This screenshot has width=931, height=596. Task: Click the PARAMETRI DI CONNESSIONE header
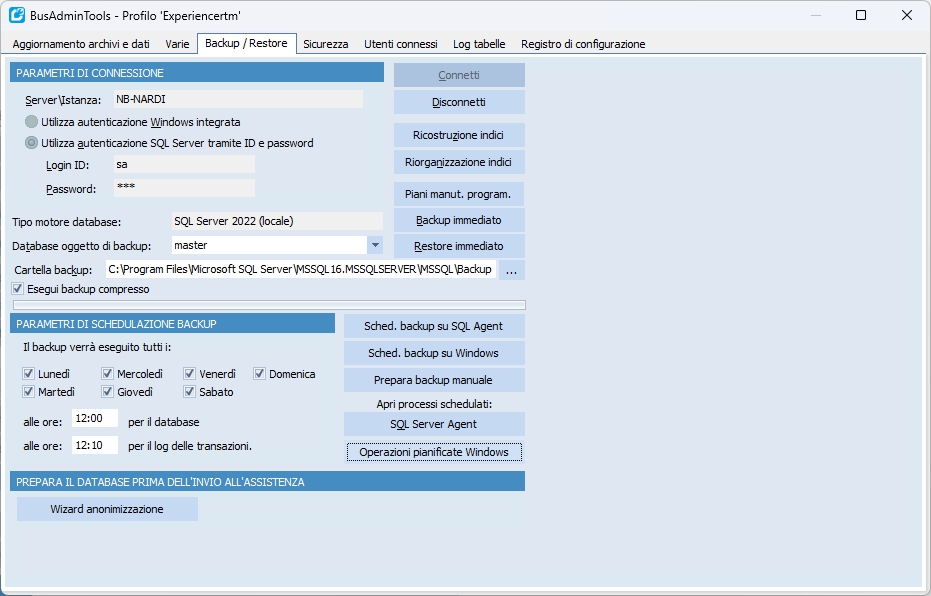pyautogui.click(x=197, y=73)
